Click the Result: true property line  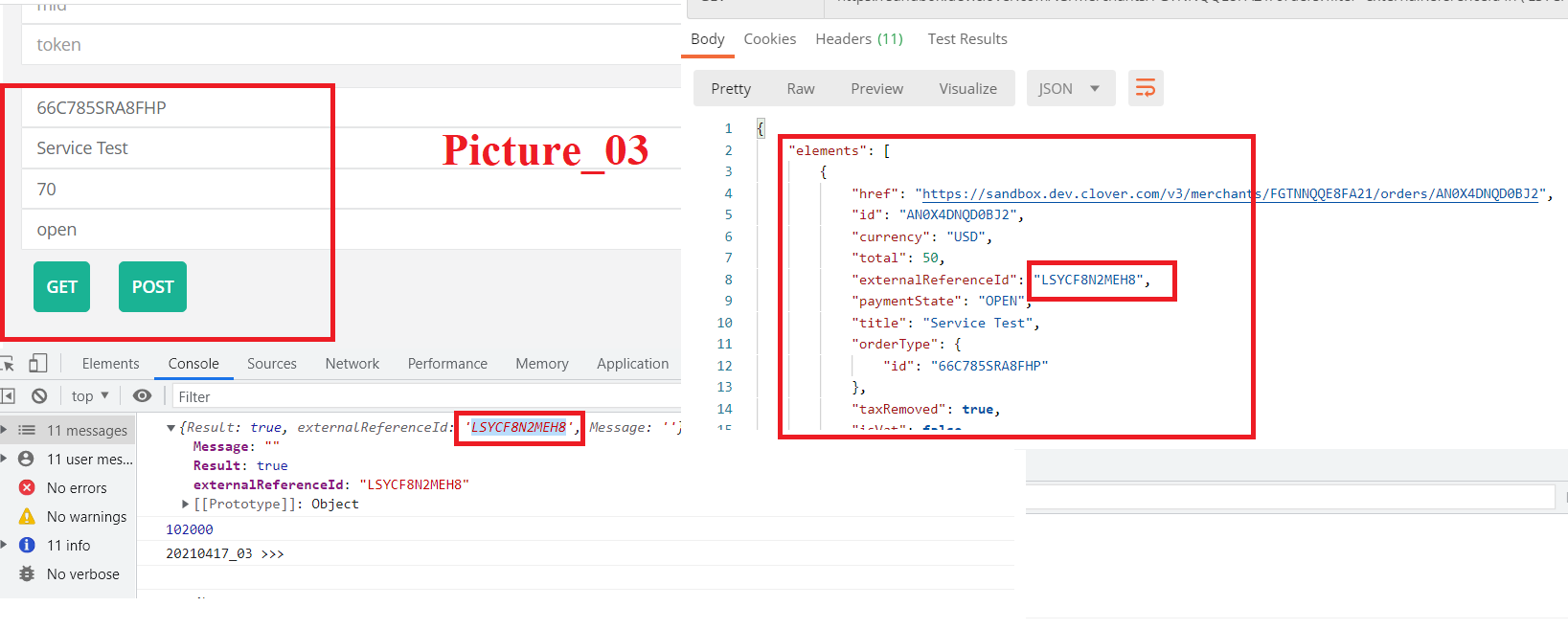(x=240, y=465)
